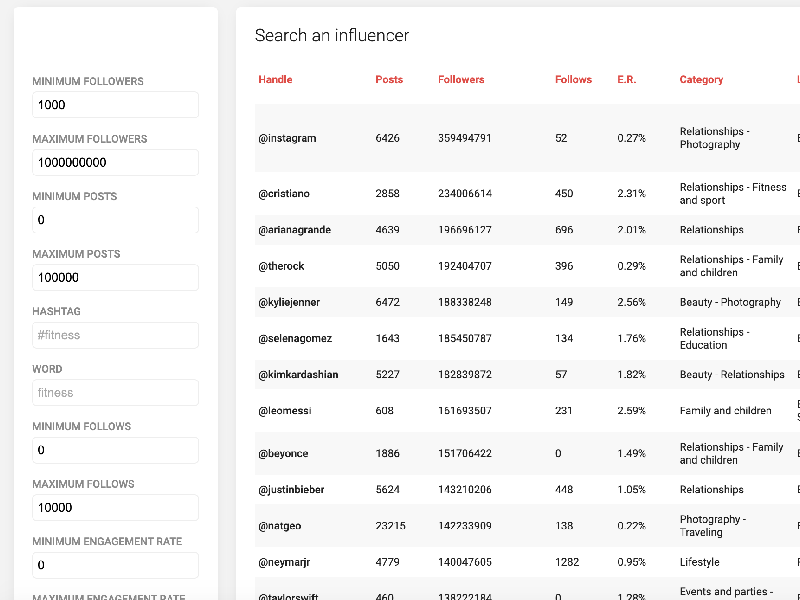
Task: Open the @leomessi handle
Action: (285, 411)
